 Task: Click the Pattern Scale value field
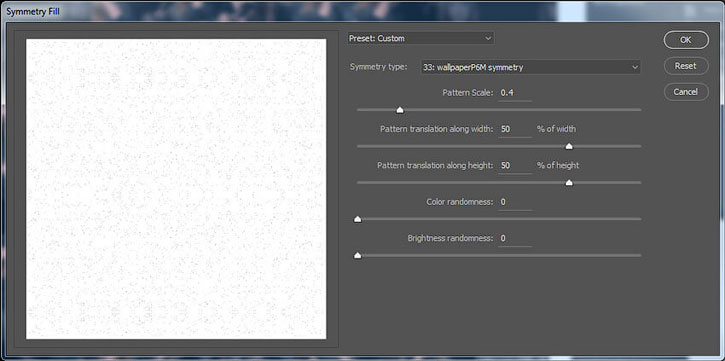pos(515,93)
